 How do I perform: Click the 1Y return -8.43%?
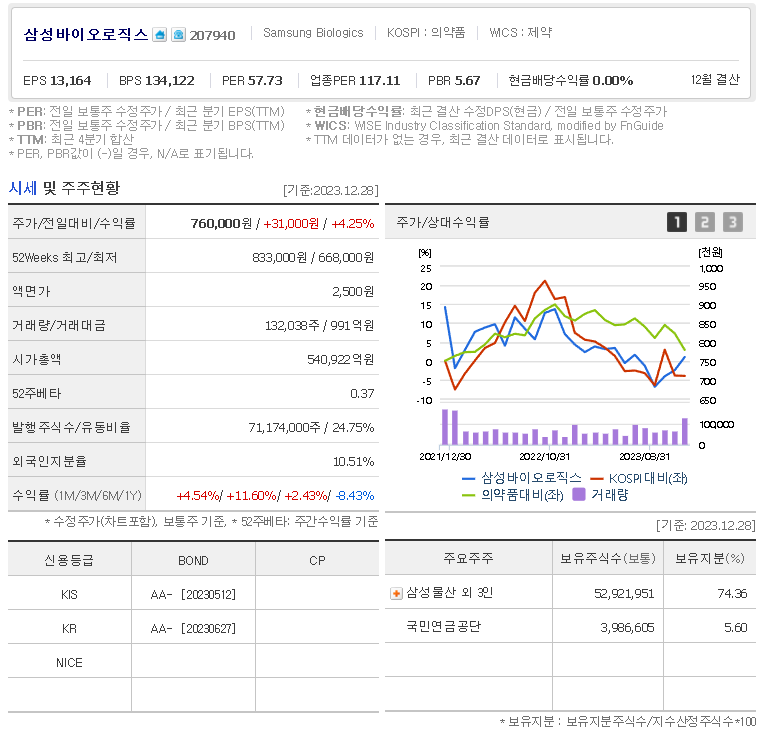tap(355, 496)
